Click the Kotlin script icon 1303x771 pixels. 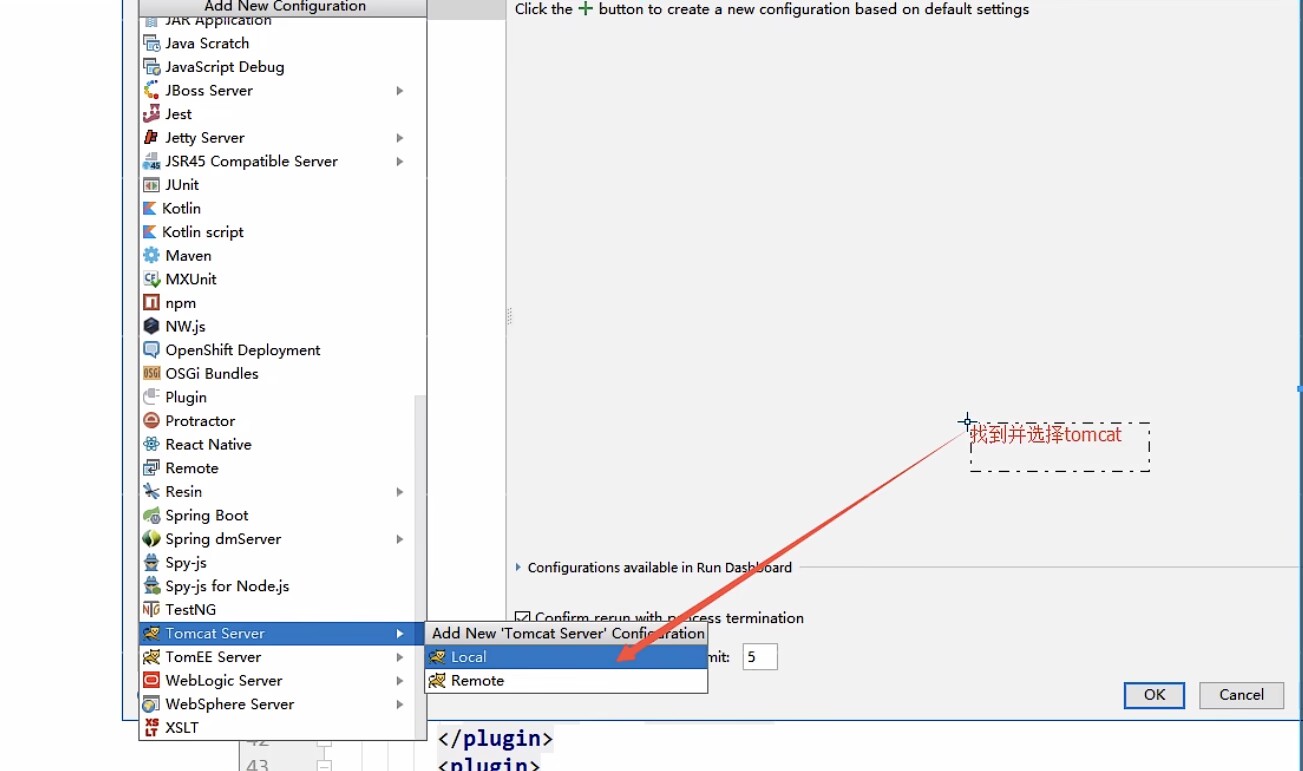click(x=150, y=232)
